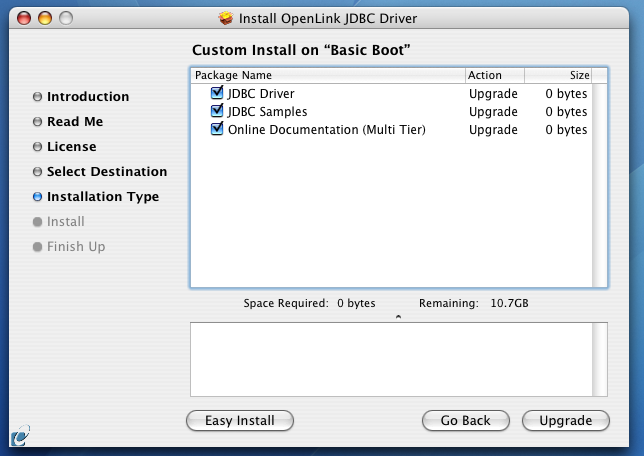Click inside the empty description box
The image size is (644, 456).
(x=390, y=359)
